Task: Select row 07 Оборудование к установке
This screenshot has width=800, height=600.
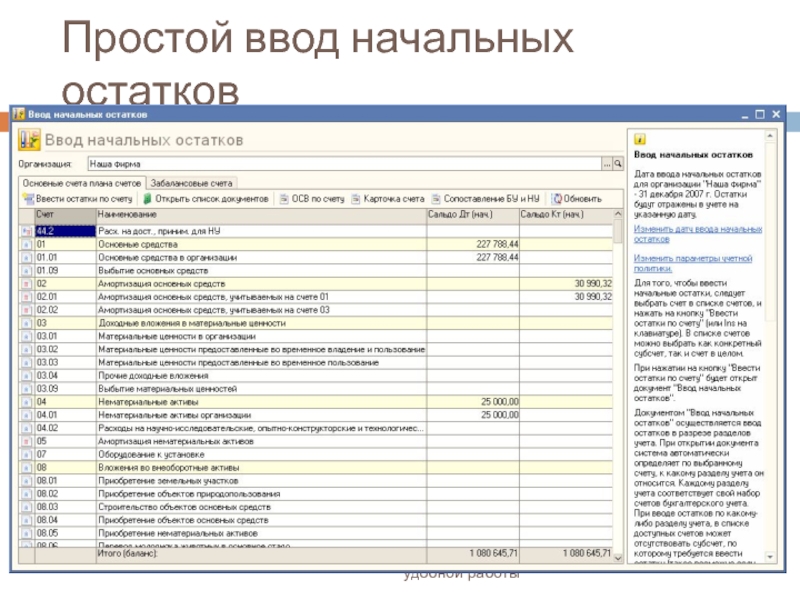Action: tap(316, 455)
